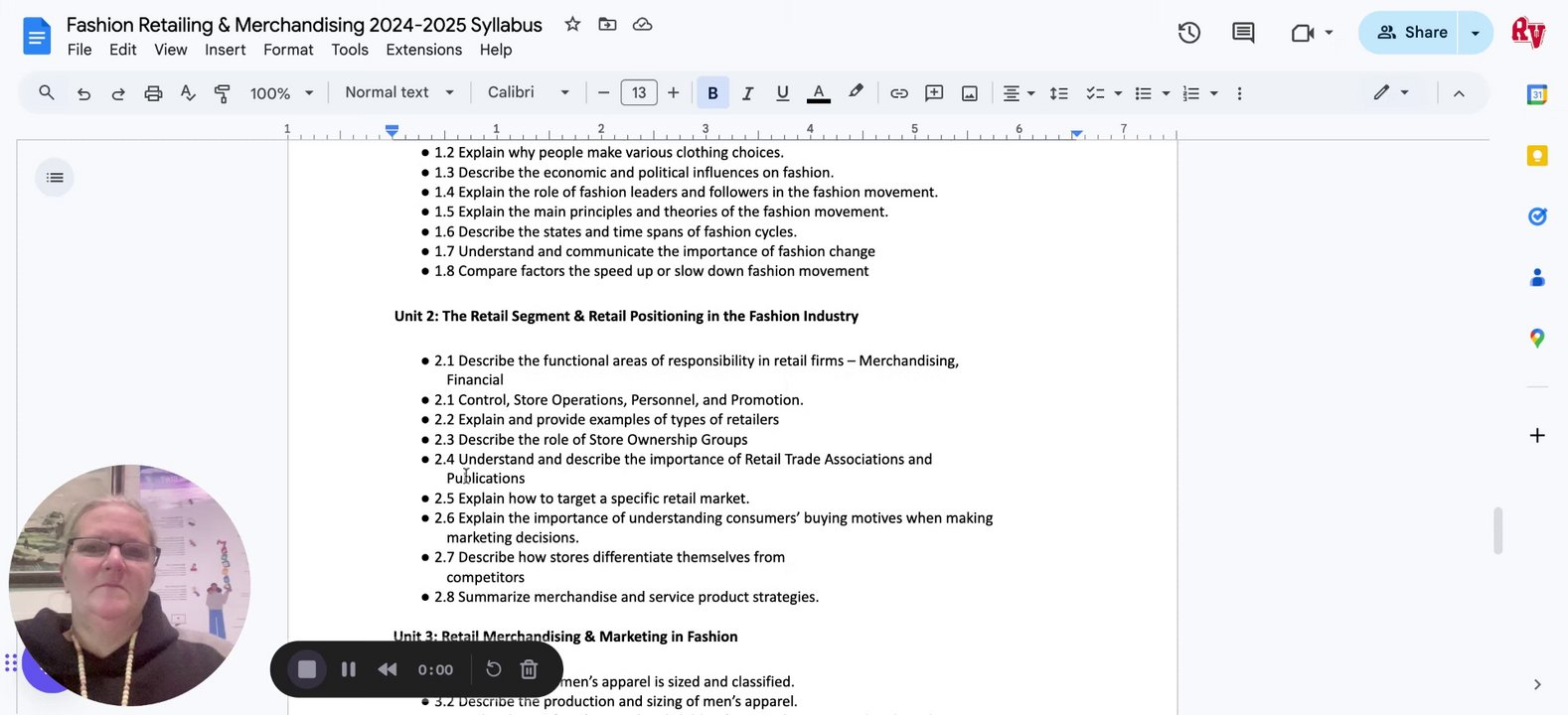Open more toolbar options
The height and width of the screenshot is (715, 1568).
click(1239, 93)
